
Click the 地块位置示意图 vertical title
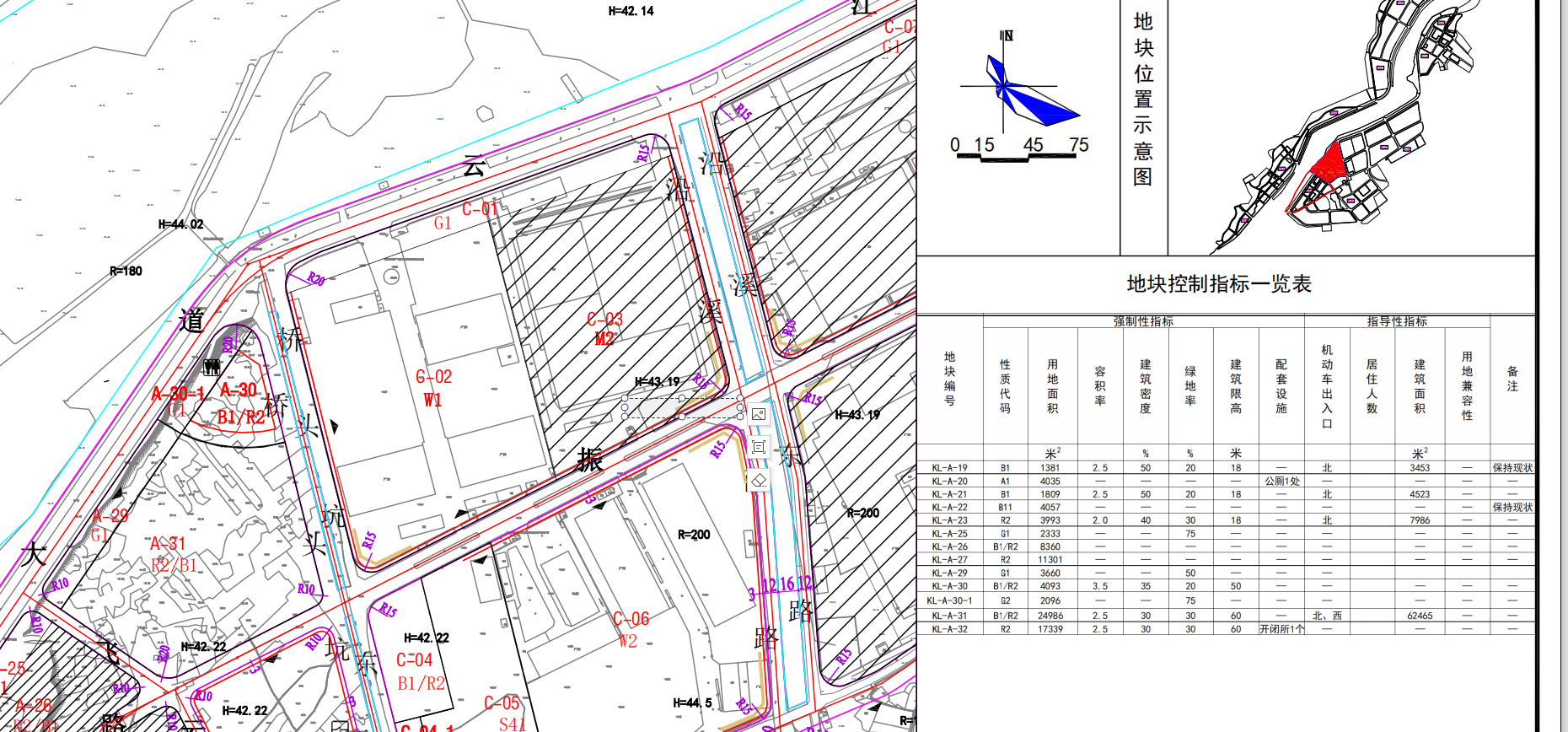pyautogui.click(x=1143, y=99)
